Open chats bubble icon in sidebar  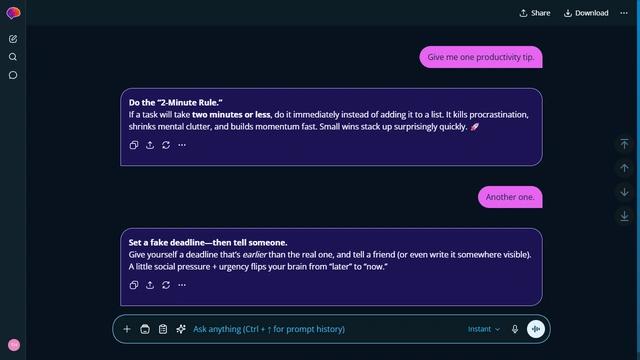click(x=13, y=75)
